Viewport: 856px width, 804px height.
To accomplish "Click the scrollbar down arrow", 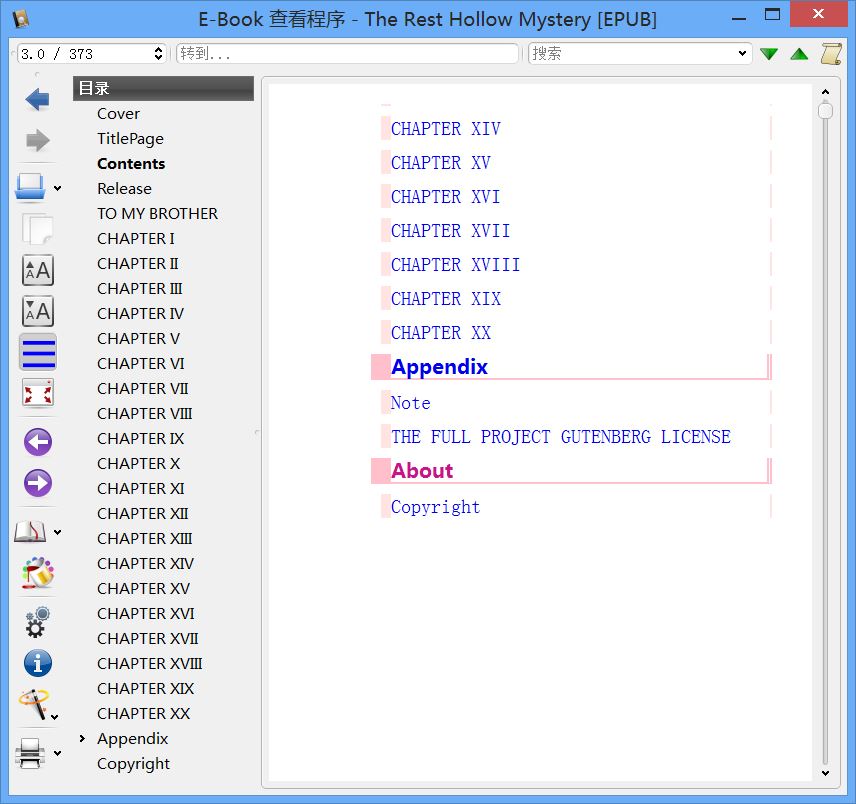I will 825,773.
